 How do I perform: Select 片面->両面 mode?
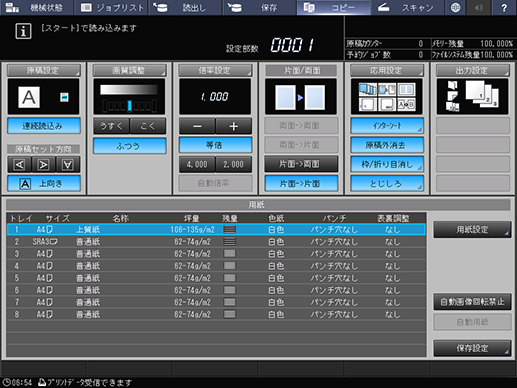(x=301, y=164)
